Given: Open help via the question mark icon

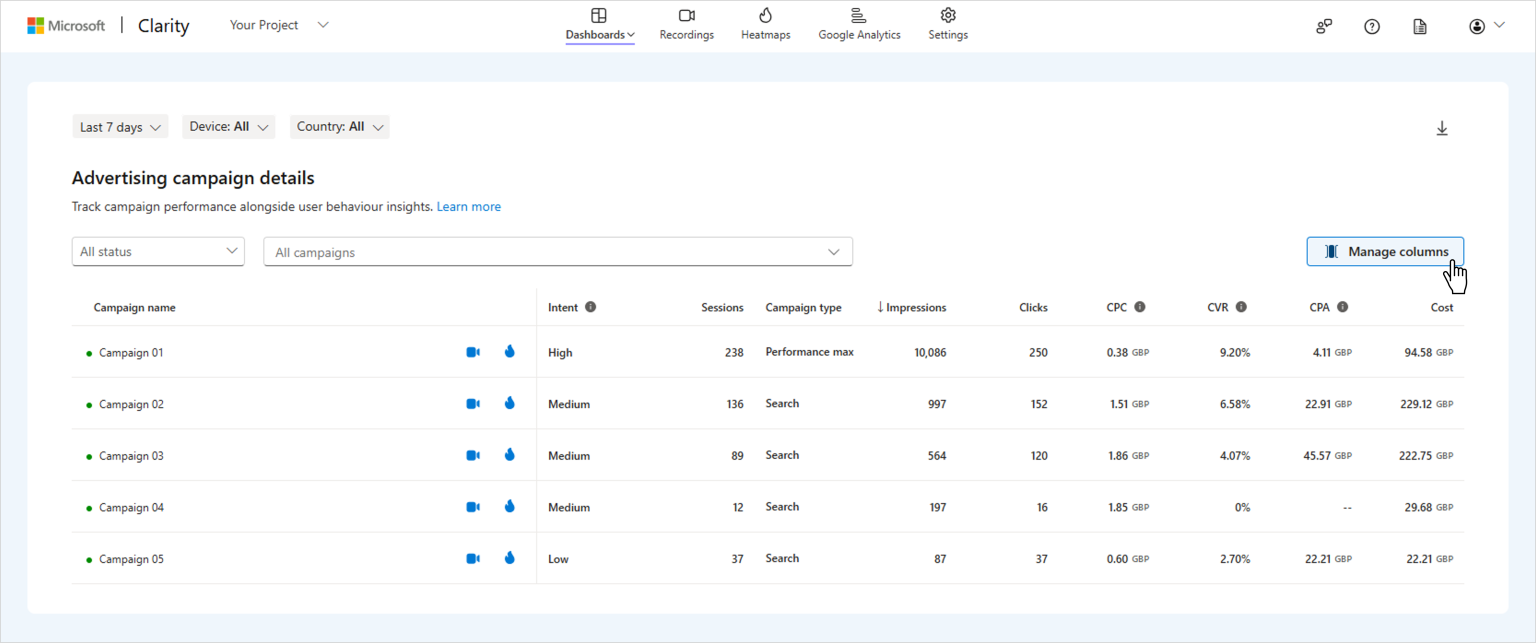Looking at the screenshot, I should pos(1371,26).
